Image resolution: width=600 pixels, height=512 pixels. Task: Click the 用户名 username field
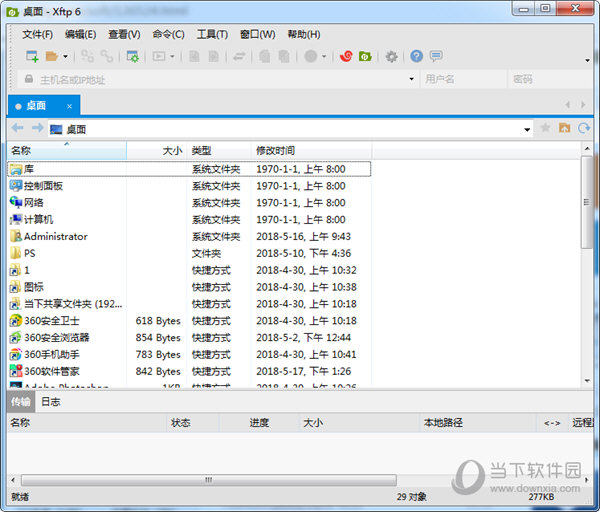coord(464,79)
